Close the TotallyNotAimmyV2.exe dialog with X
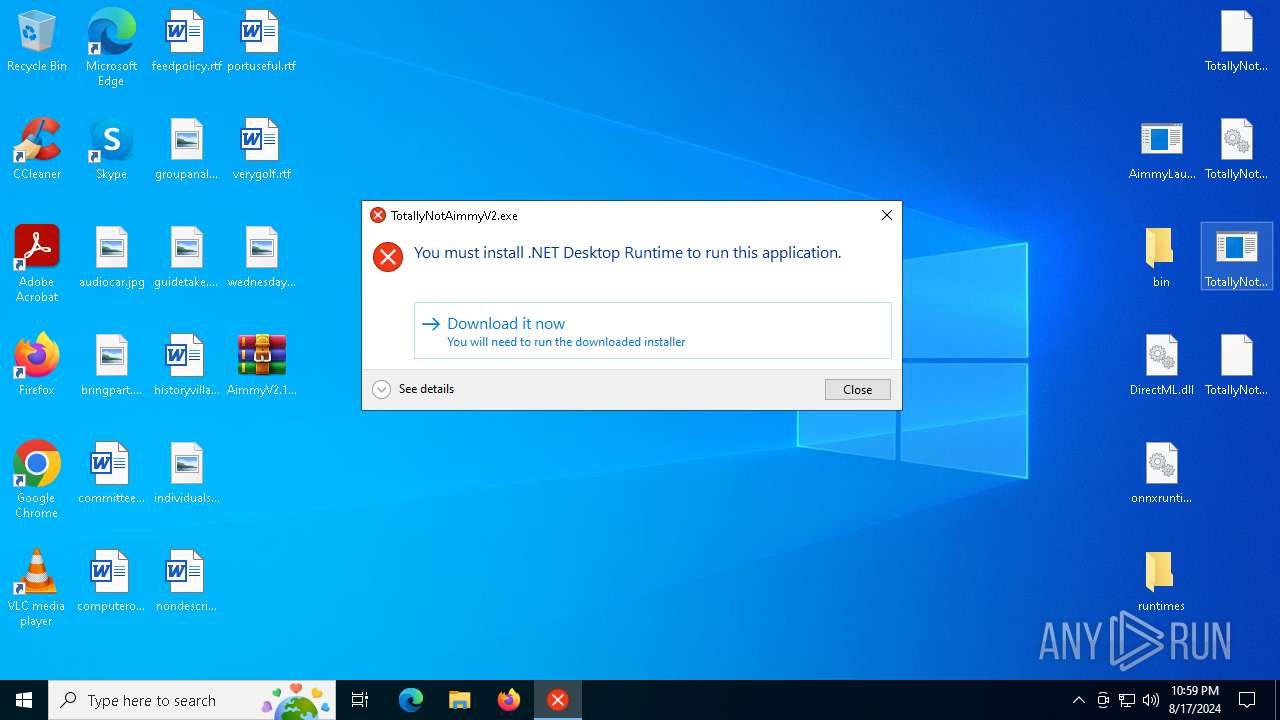1280x720 pixels. tap(886, 215)
